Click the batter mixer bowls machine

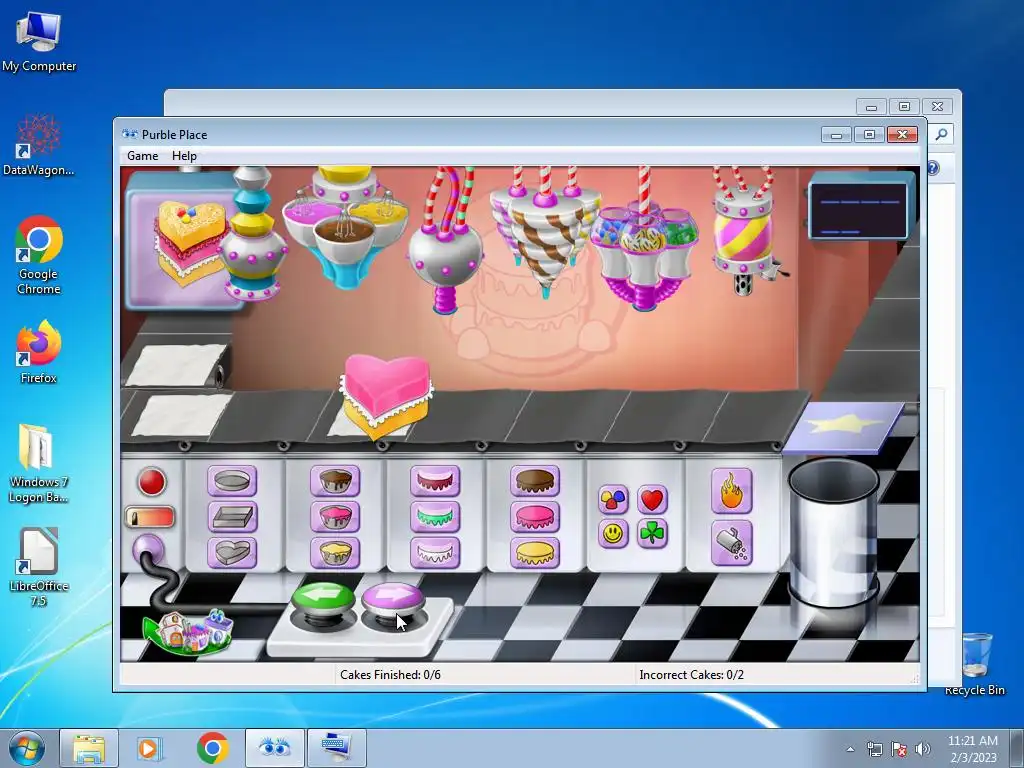pos(345,225)
